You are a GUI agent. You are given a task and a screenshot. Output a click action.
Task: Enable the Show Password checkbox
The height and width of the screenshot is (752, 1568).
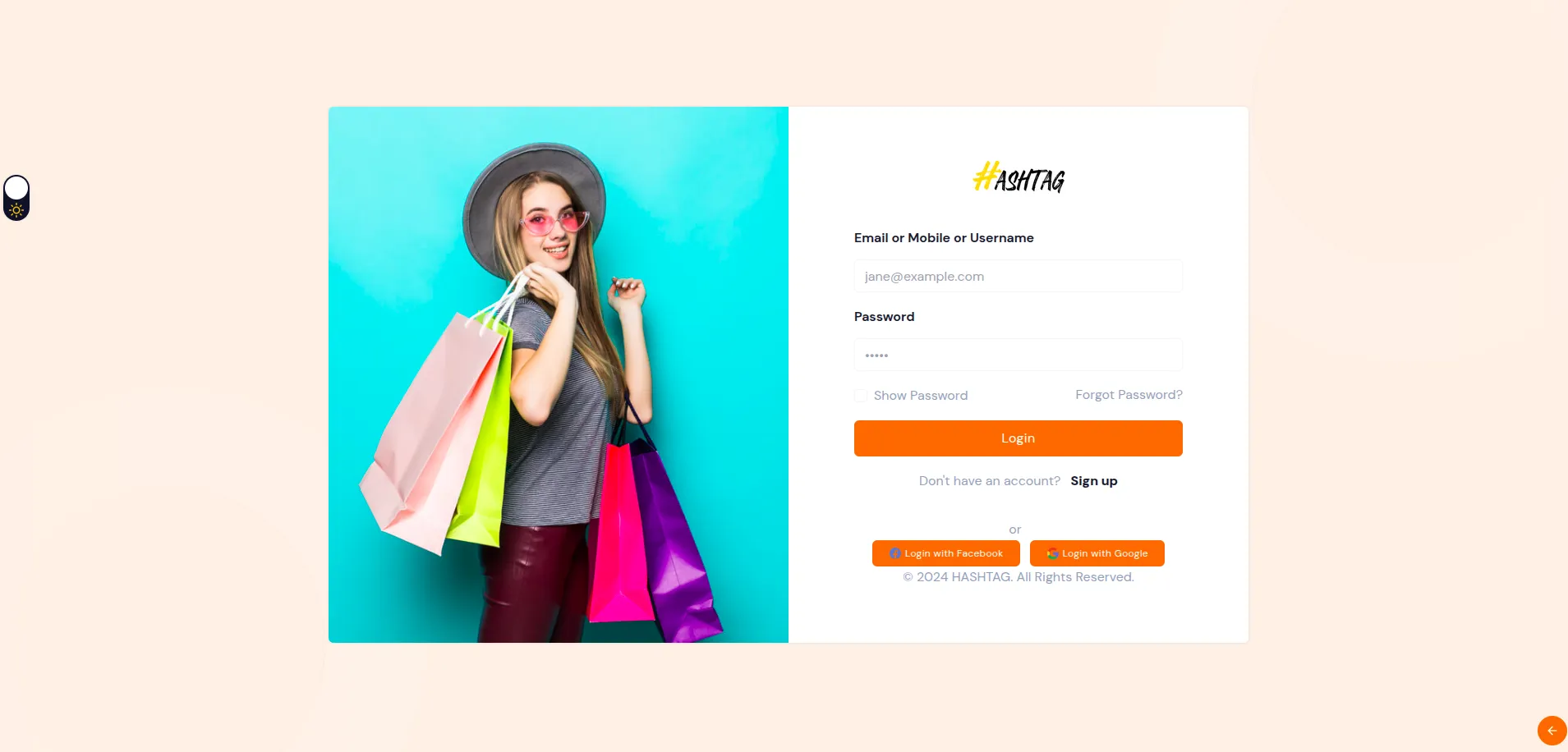(x=861, y=396)
